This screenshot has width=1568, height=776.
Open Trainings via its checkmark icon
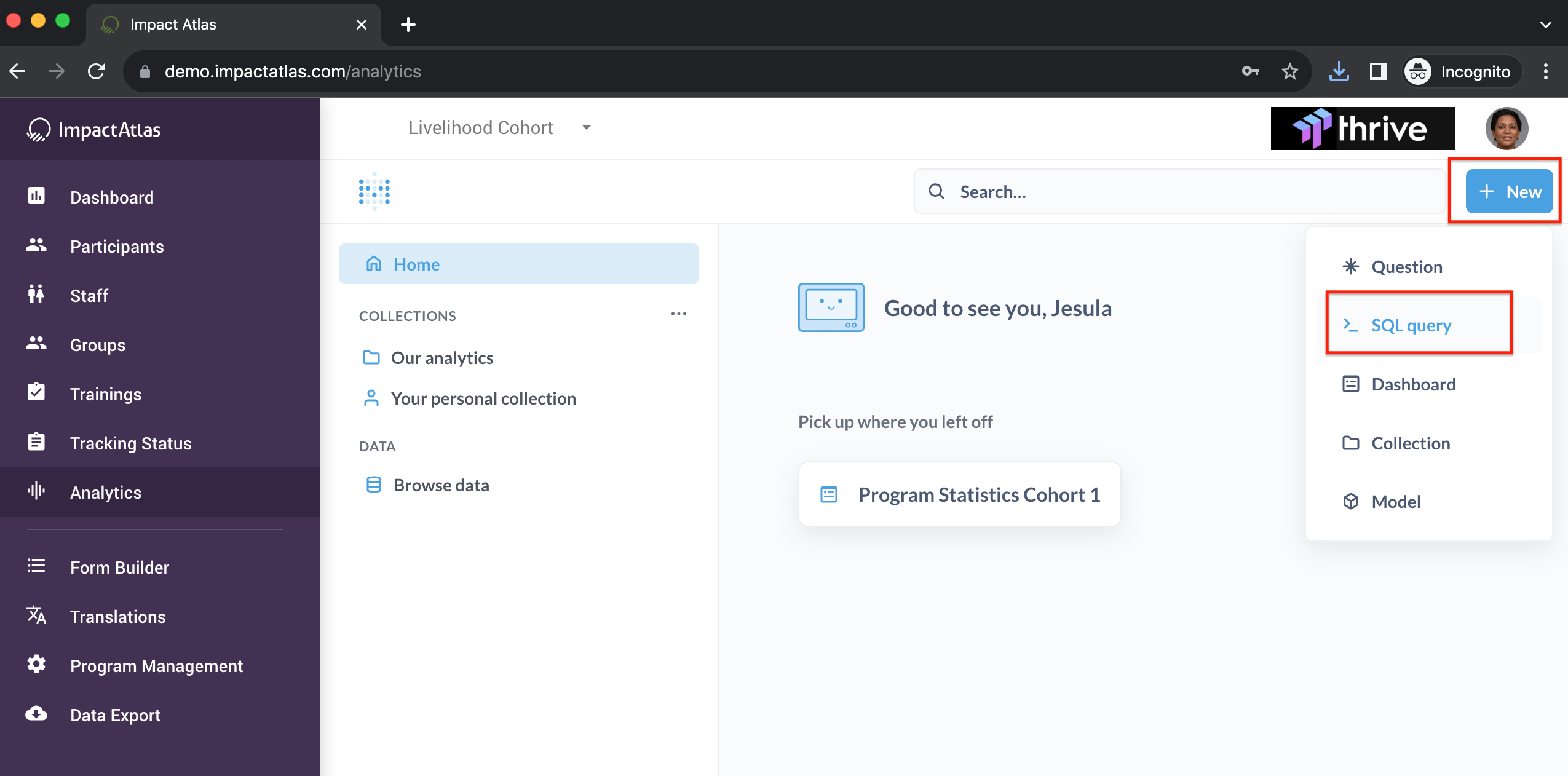(36, 392)
